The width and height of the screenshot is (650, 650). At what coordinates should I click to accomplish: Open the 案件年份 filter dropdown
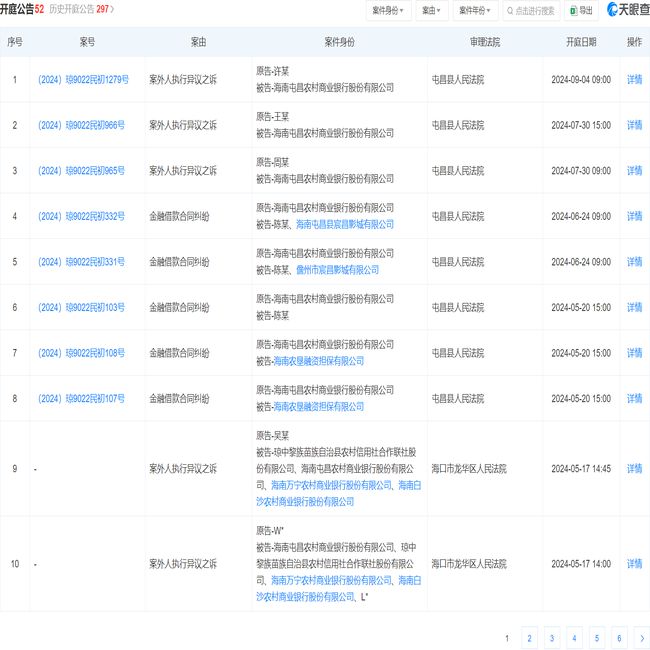[475, 10]
